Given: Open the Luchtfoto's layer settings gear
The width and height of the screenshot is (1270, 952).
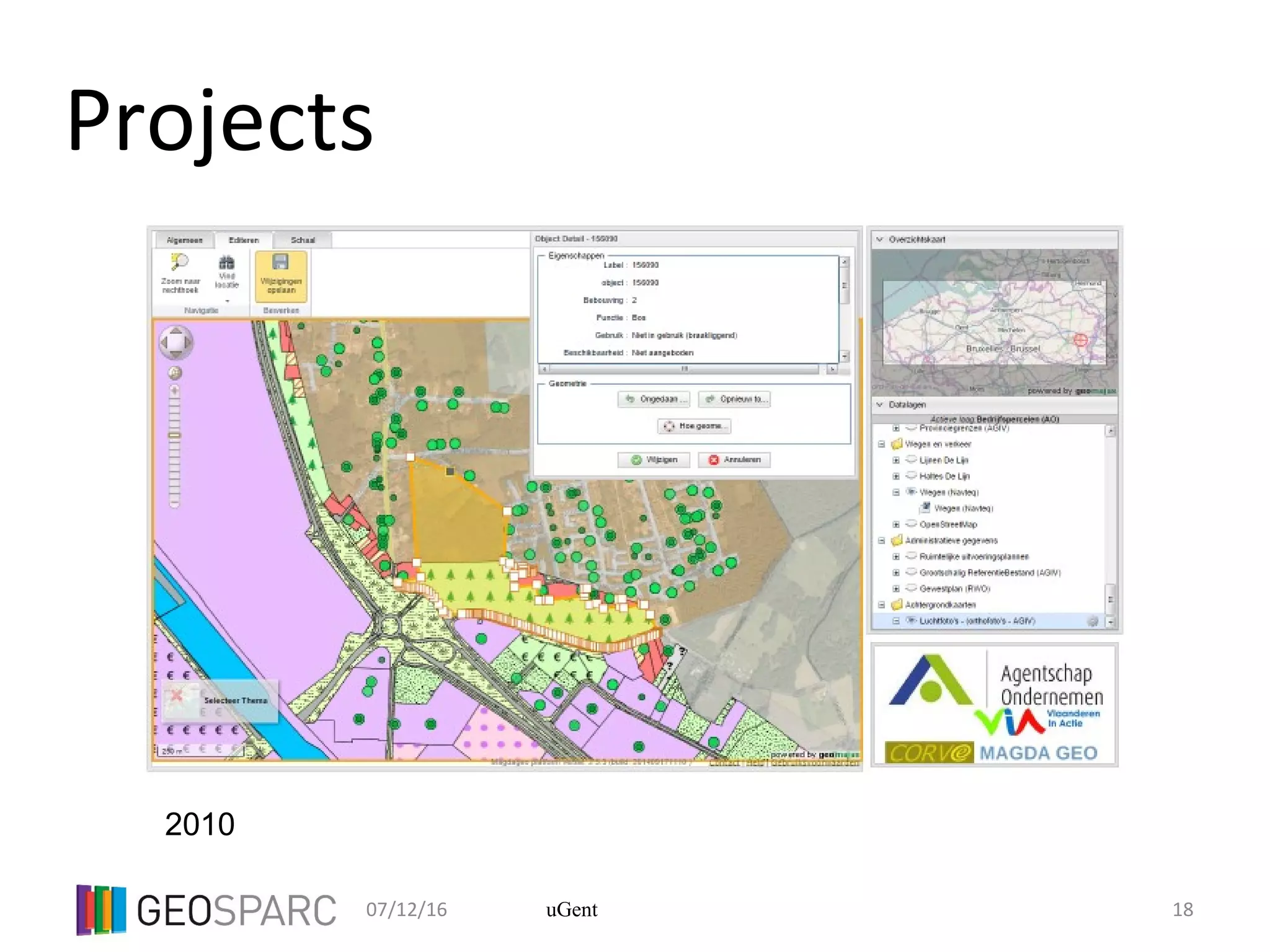Looking at the screenshot, I should point(1093,621).
